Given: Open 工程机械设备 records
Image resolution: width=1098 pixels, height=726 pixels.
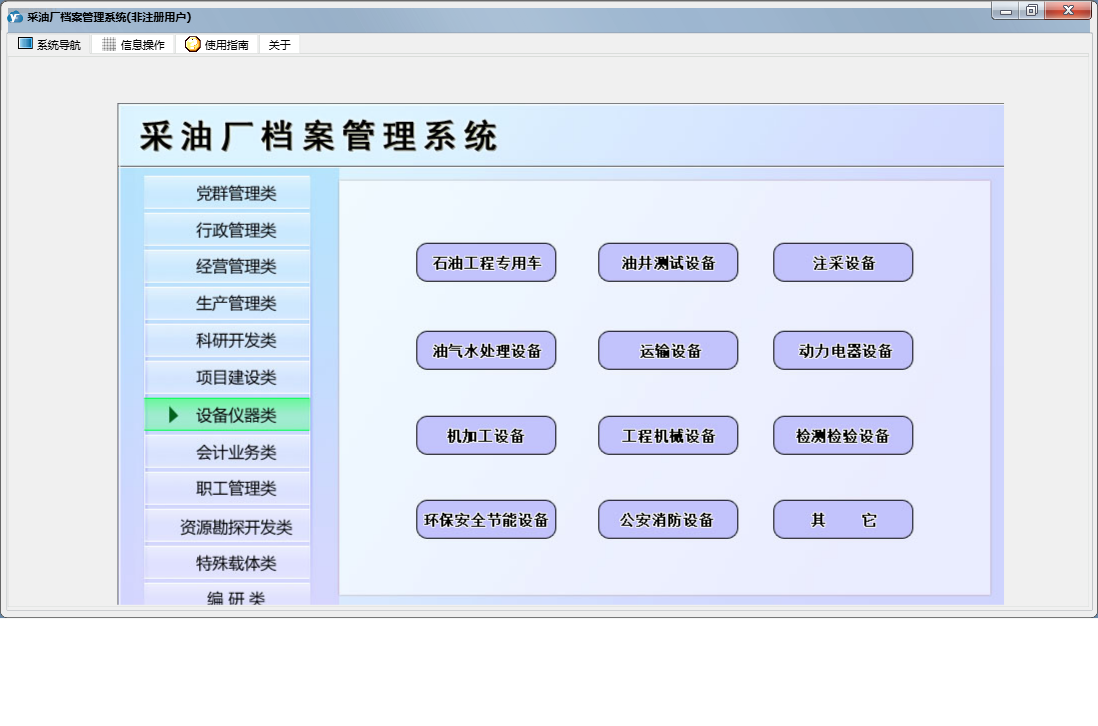Looking at the screenshot, I should pos(668,435).
